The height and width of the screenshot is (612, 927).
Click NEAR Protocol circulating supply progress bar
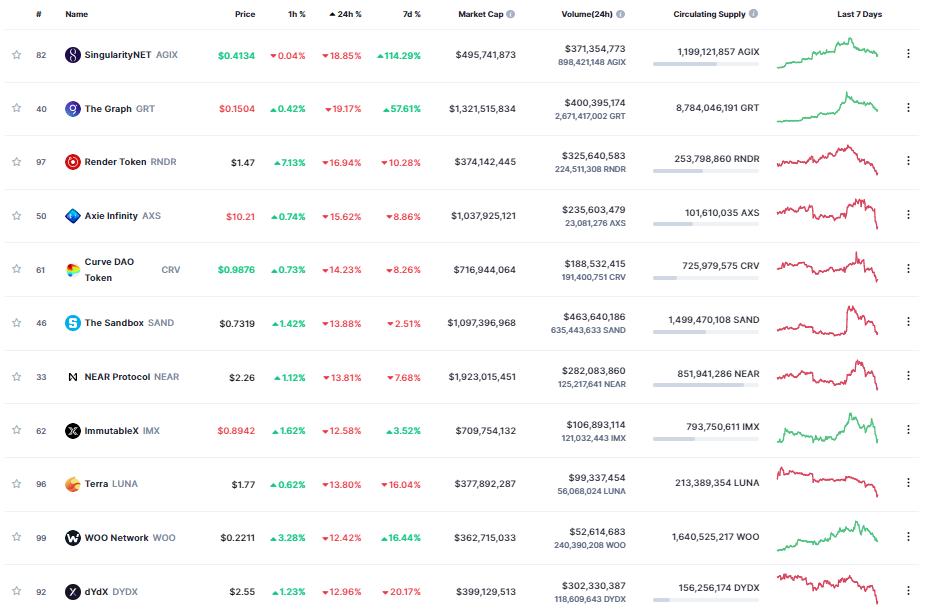pyautogui.click(x=706, y=385)
